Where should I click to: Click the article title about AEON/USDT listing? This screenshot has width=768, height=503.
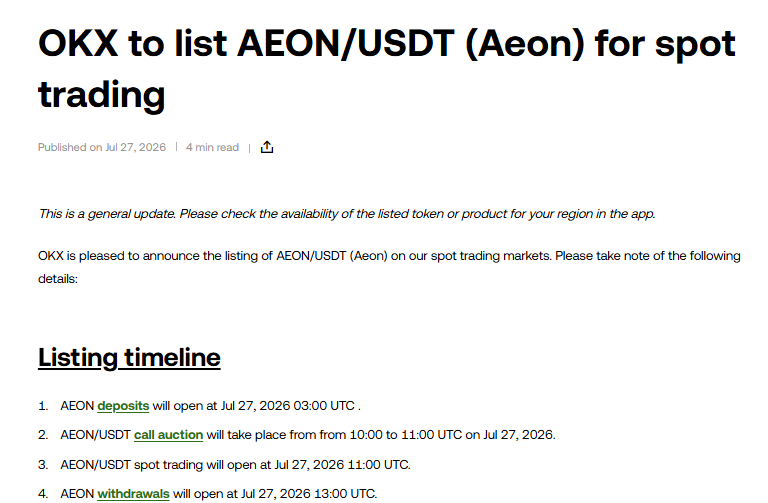click(386, 69)
